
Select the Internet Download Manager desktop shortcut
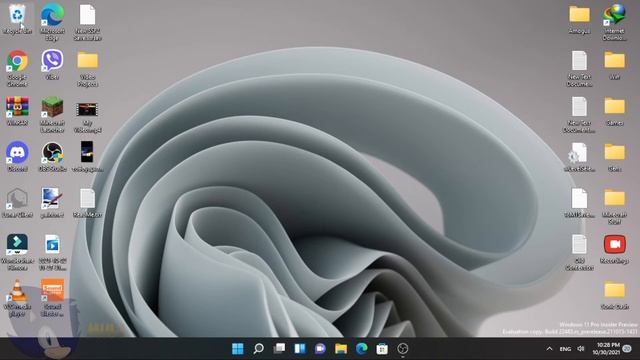[x=614, y=21]
